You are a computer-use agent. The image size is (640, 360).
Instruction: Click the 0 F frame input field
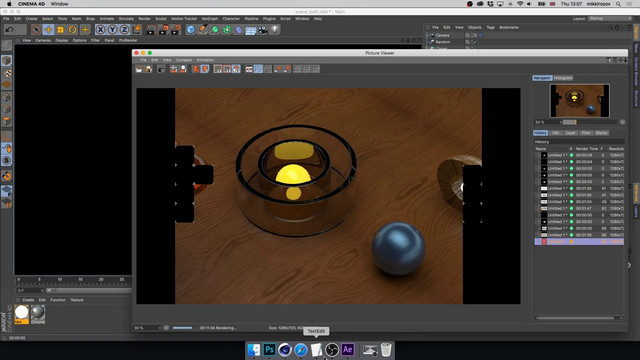[29, 291]
